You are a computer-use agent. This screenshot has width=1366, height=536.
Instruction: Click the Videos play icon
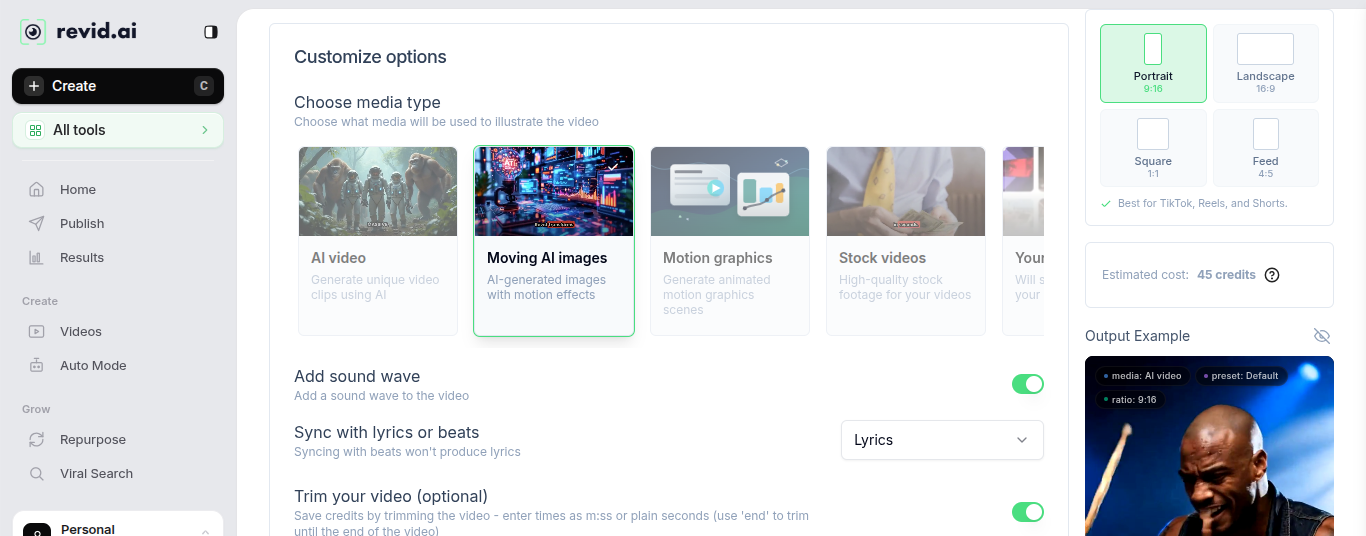coord(37,332)
